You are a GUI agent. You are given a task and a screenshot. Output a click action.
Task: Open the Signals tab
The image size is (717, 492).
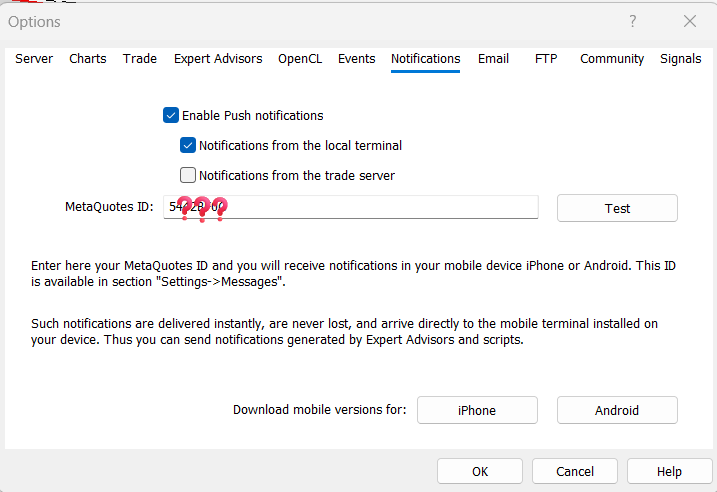point(680,59)
